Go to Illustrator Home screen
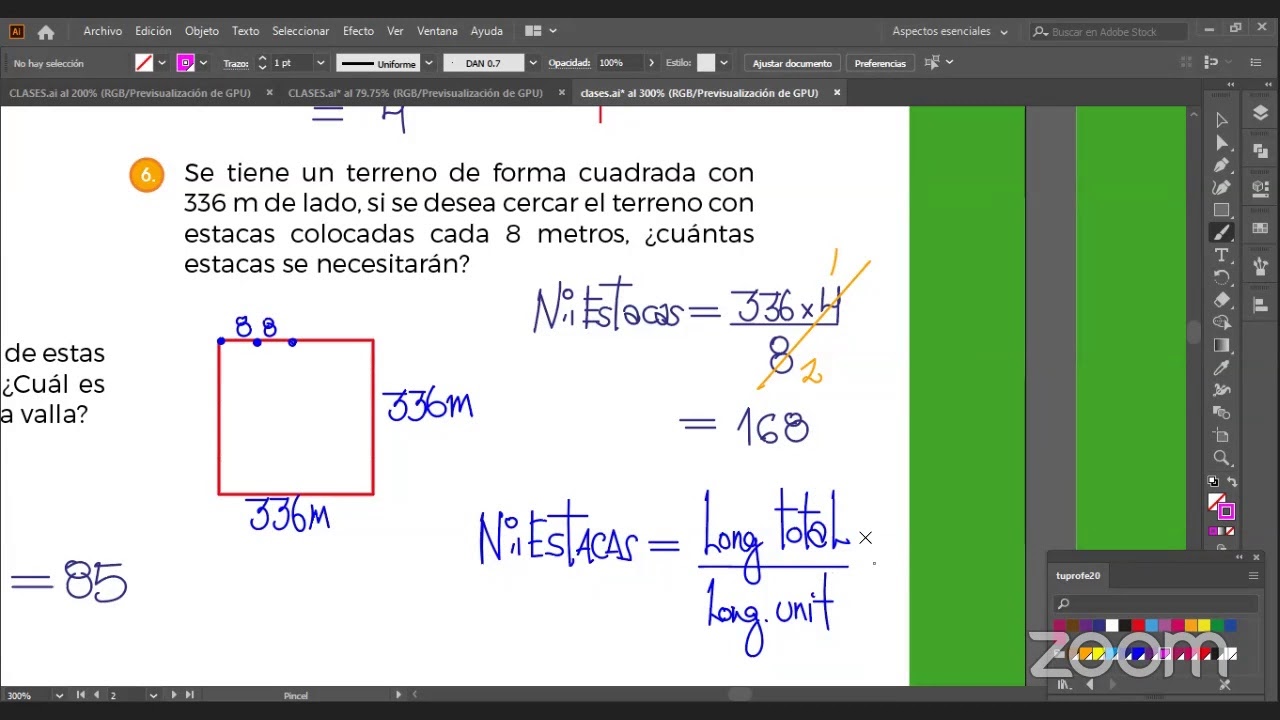Viewport: 1280px width, 720px height. (x=46, y=32)
